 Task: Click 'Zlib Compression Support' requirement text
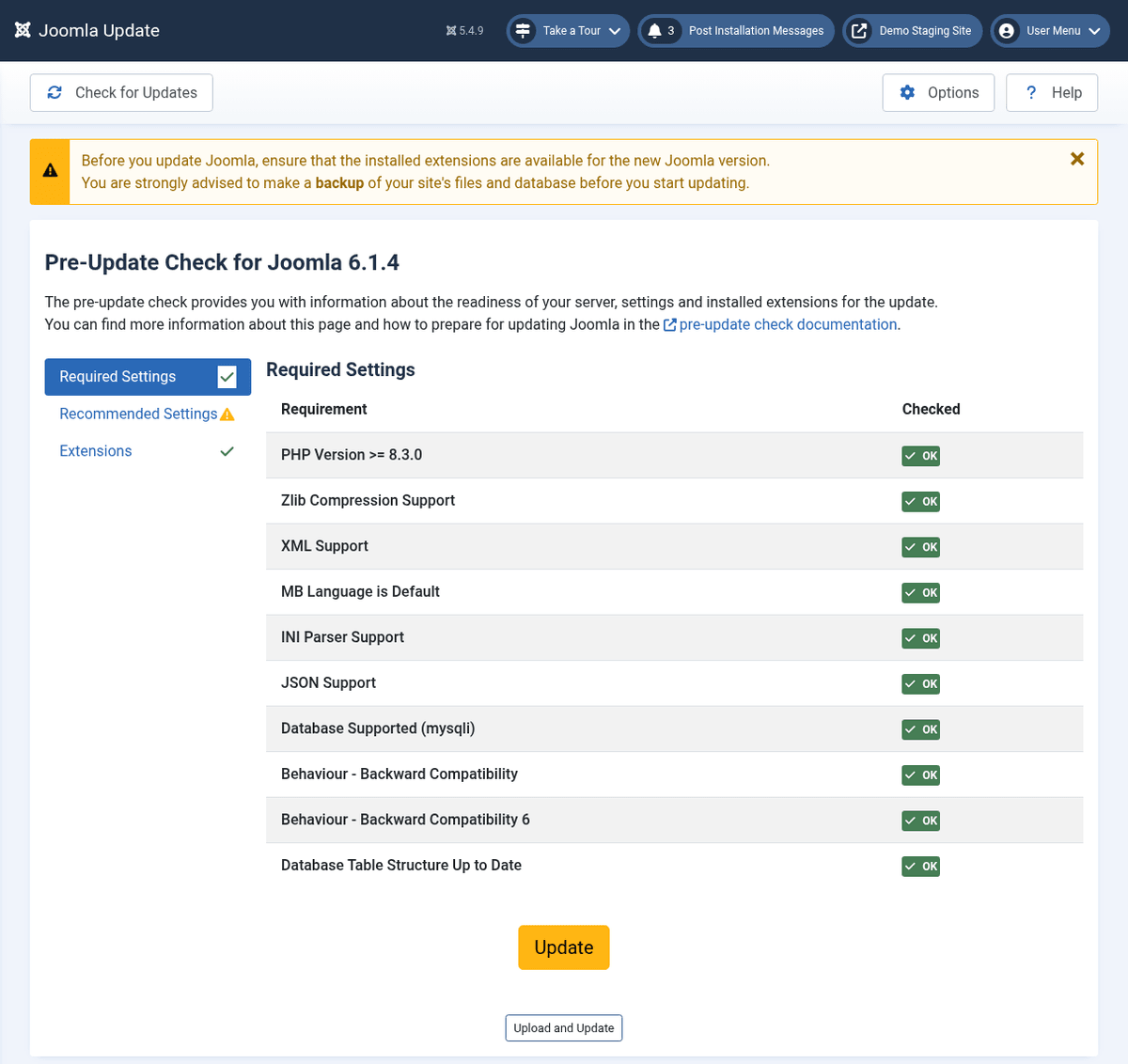[368, 500]
